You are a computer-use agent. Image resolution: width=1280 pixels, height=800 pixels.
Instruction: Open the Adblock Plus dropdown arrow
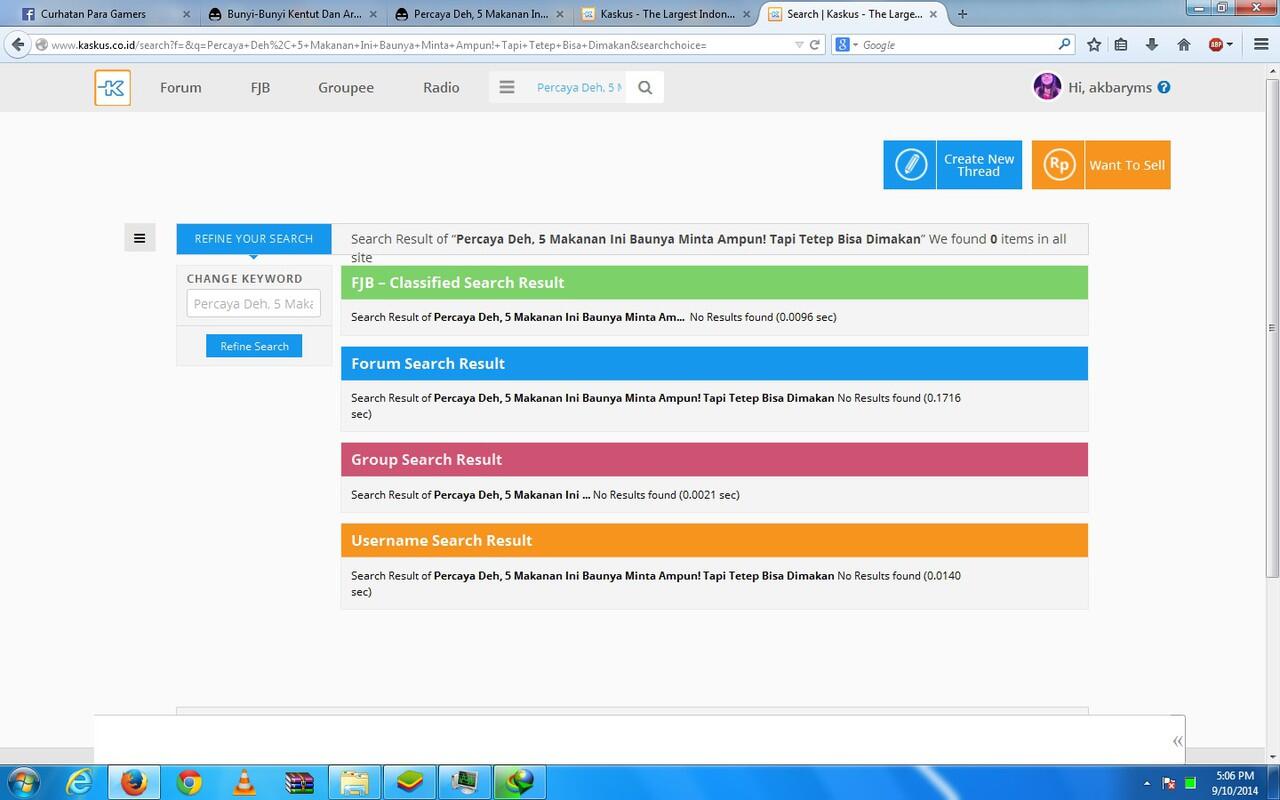tap(1229, 45)
